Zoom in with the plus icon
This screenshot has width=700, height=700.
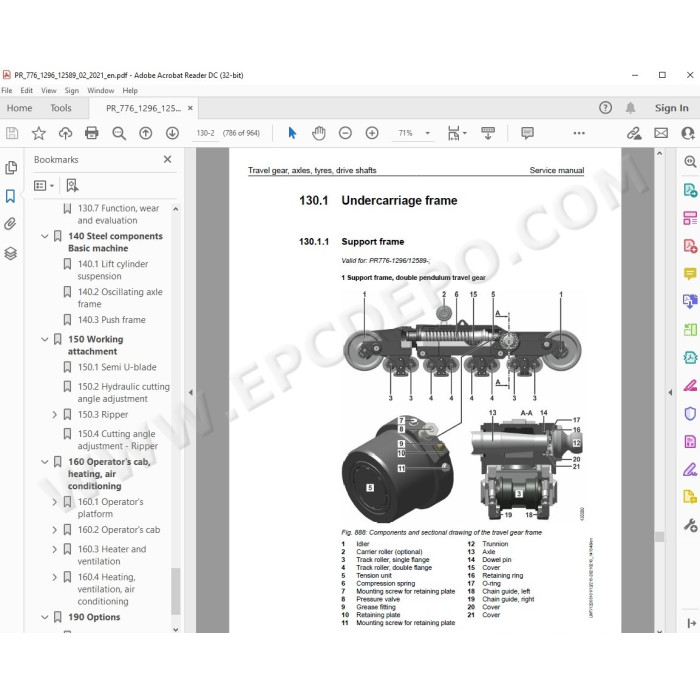tap(372, 133)
